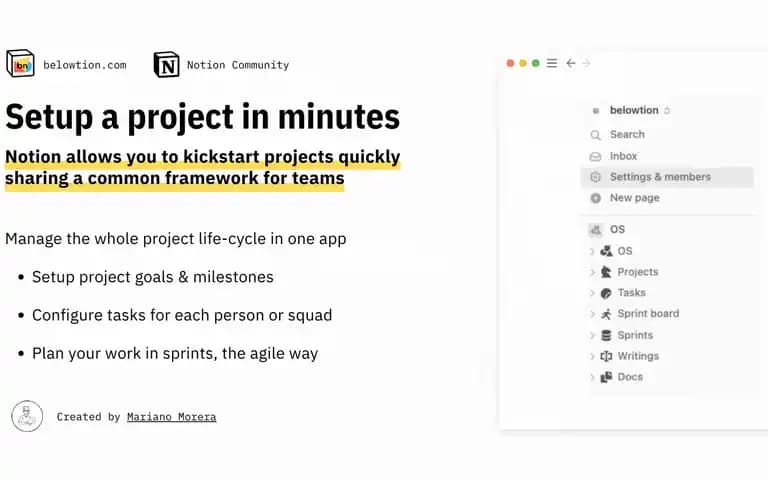Open the Docs page
Image resolution: width=768 pixels, height=480 pixels.
point(630,377)
